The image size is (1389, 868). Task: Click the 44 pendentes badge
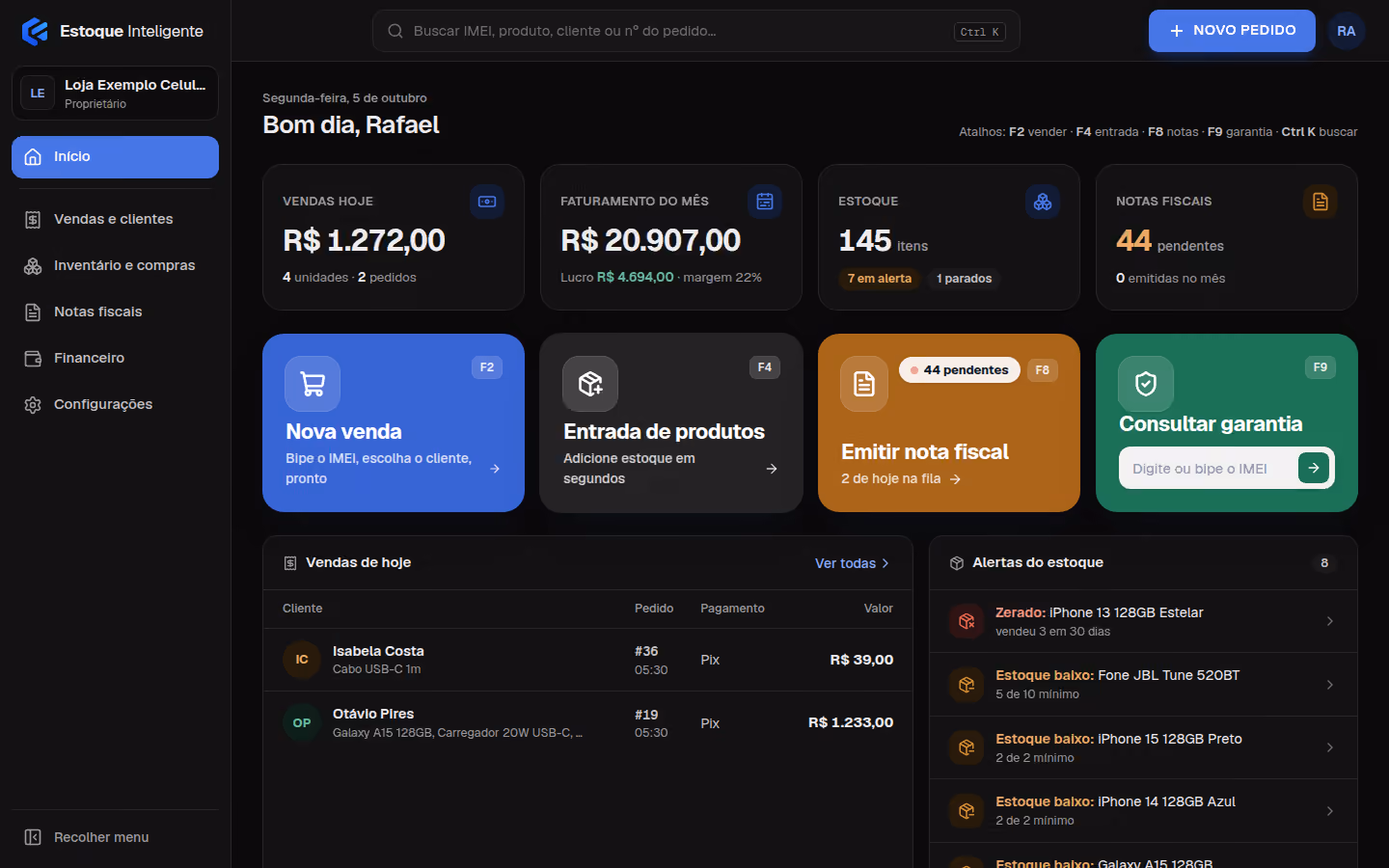click(960, 370)
